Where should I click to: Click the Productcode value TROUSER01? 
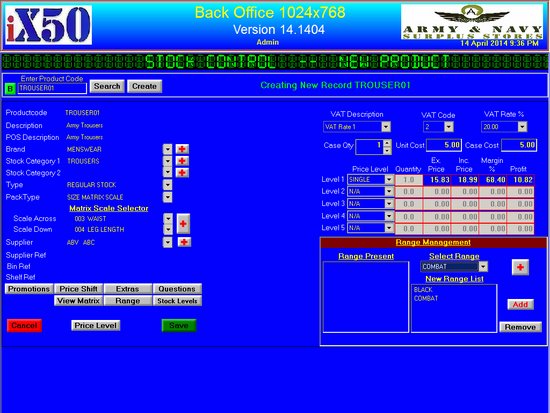tap(82, 113)
